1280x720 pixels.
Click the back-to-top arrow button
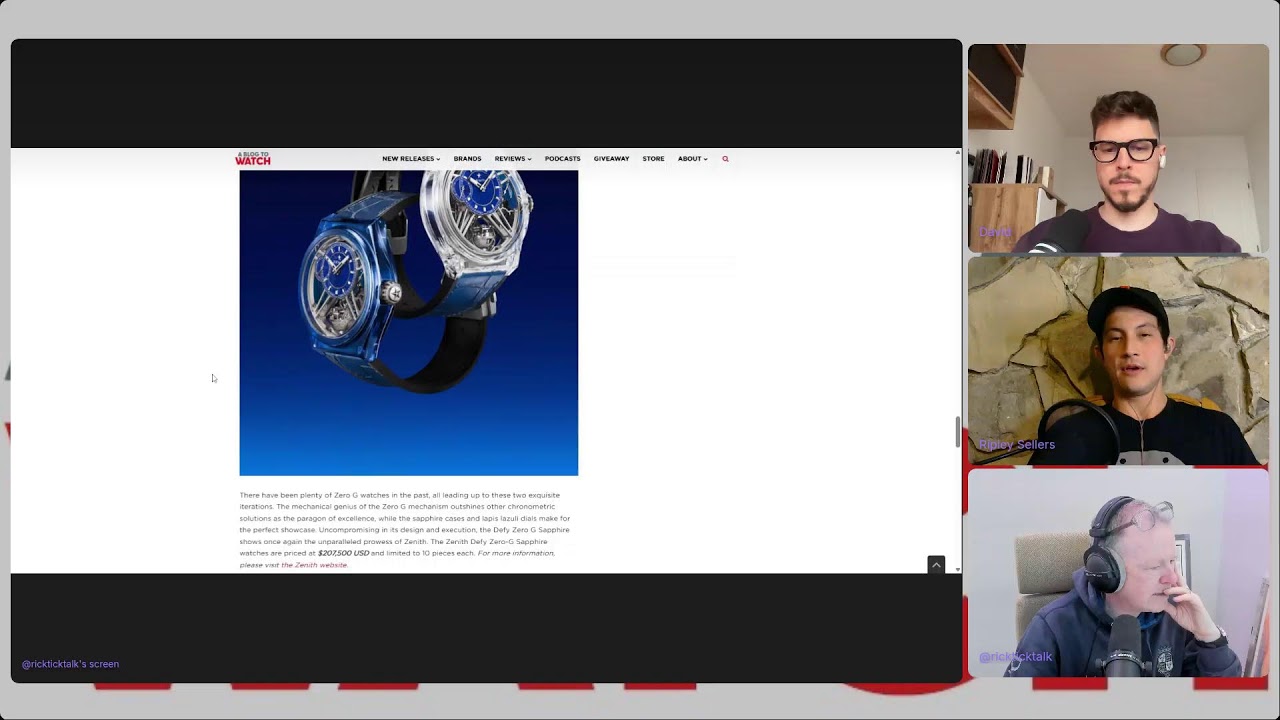coord(936,565)
